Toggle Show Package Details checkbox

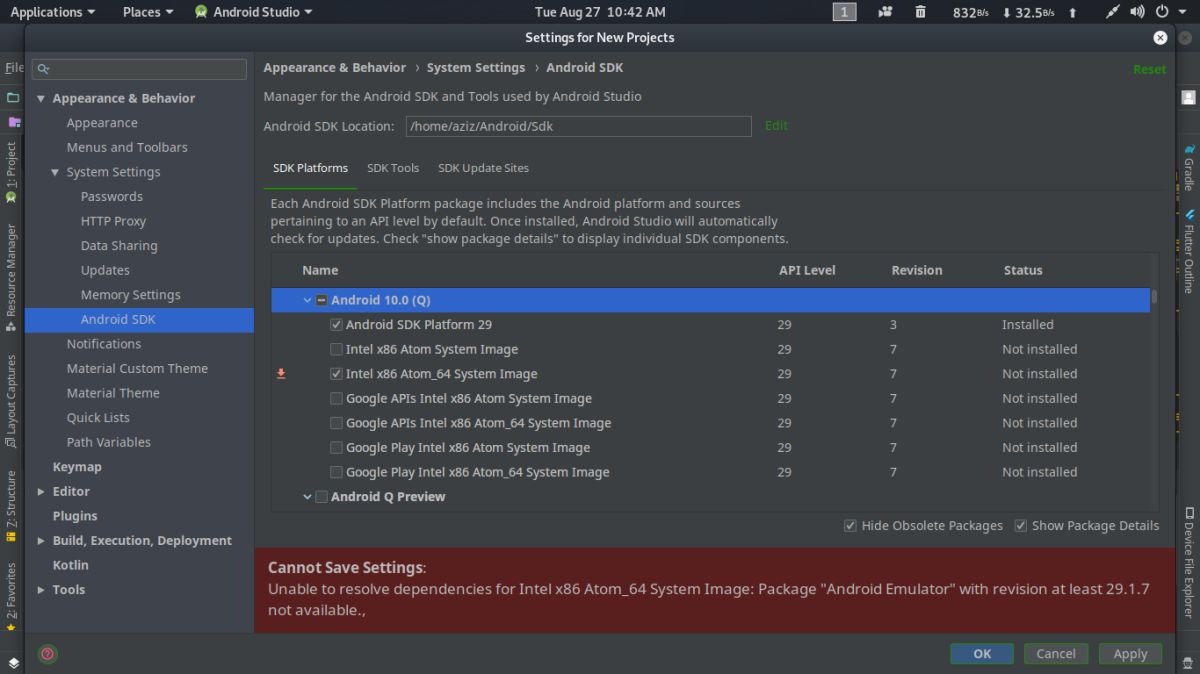1021,526
